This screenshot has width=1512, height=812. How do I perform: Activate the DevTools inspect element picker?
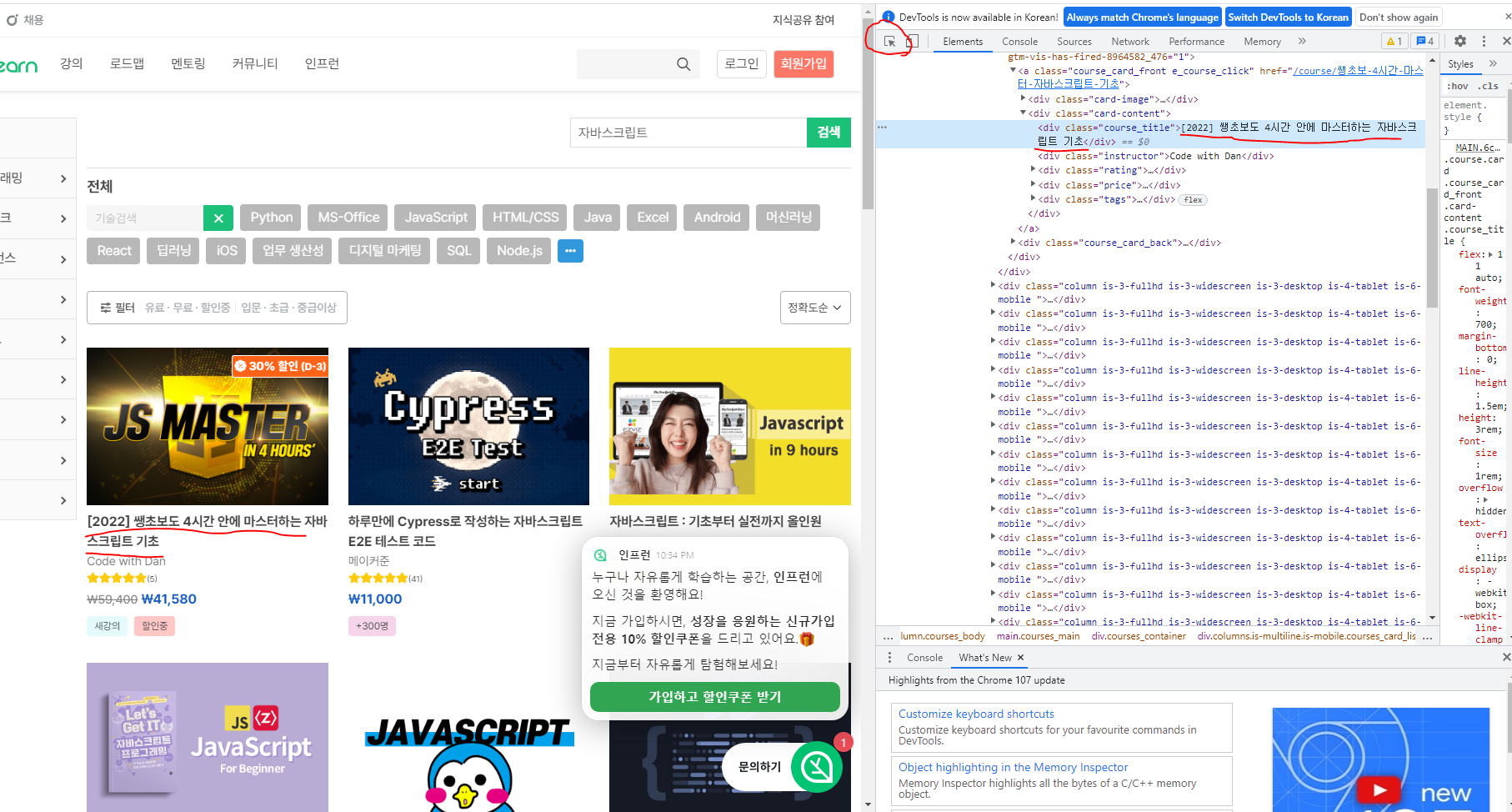pyautogui.click(x=890, y=41)
